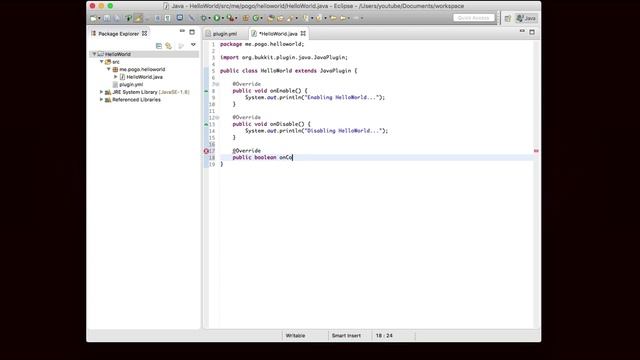
Task: Open the Package Explorer view menu arrow
Action: pyautogui.click(x=193, y=45)
